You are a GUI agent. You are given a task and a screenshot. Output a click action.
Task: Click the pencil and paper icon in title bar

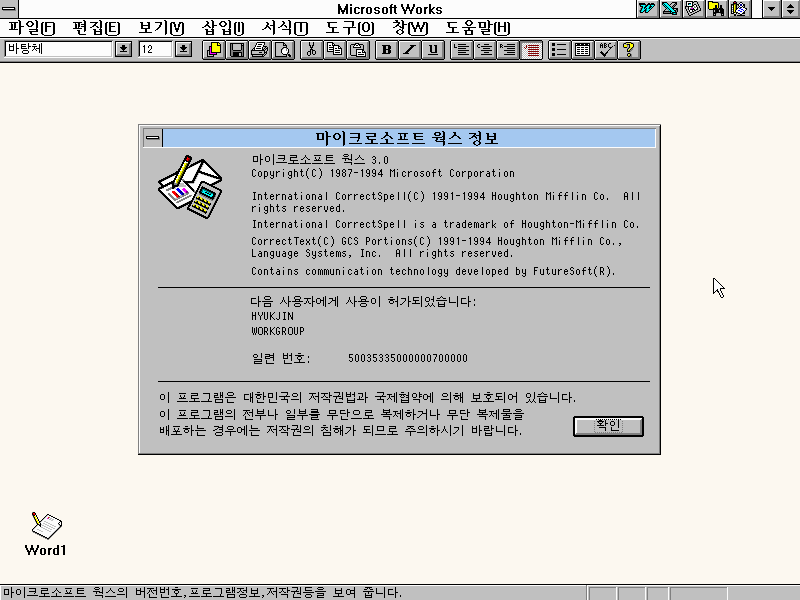(x=739, y=9)
